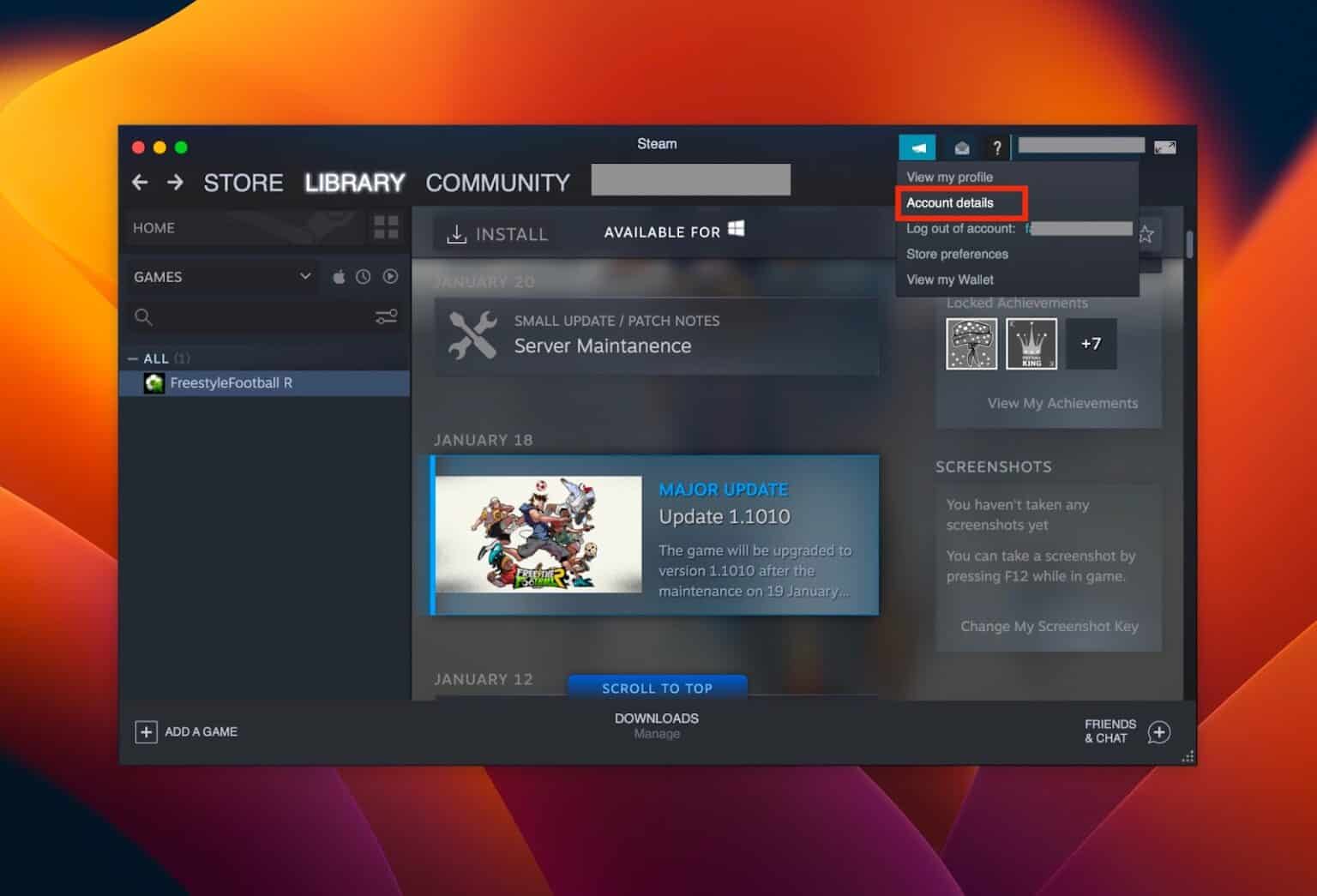Open the DOWNLOADS Manage area
1317x896 pixels.
pos(657,725)
